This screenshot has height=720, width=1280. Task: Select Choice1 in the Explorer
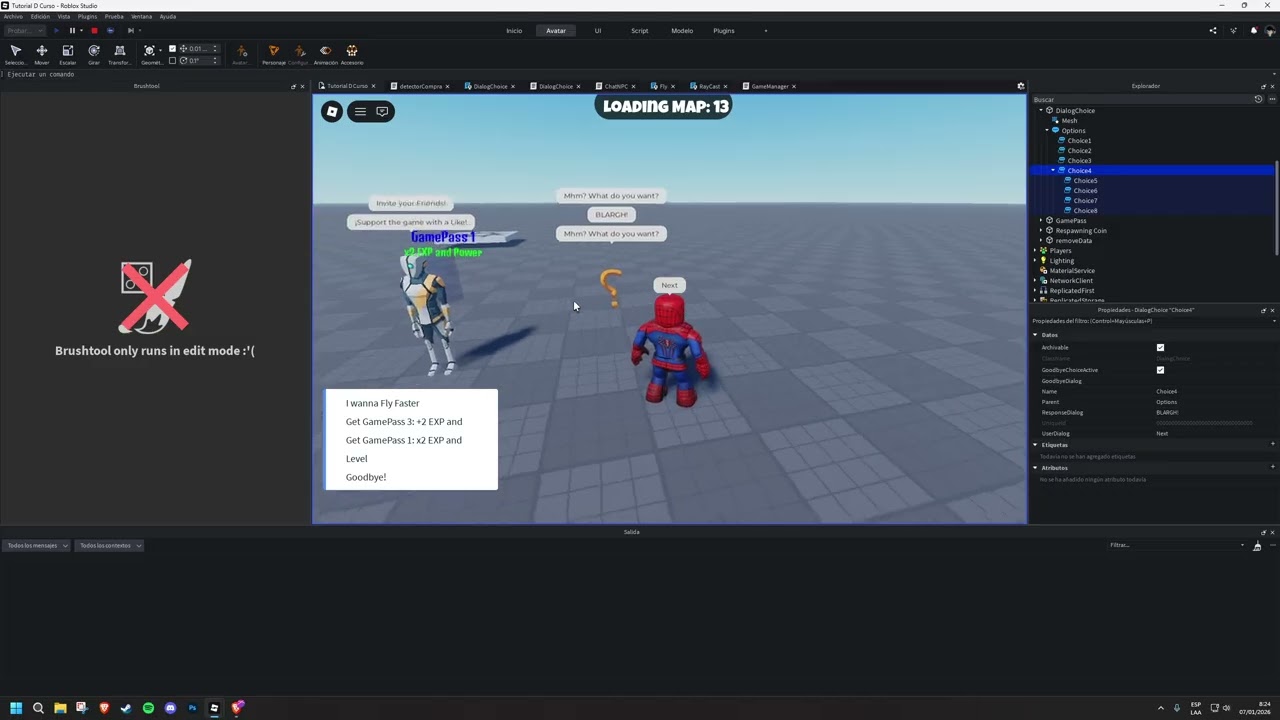tap(1079, 140)
